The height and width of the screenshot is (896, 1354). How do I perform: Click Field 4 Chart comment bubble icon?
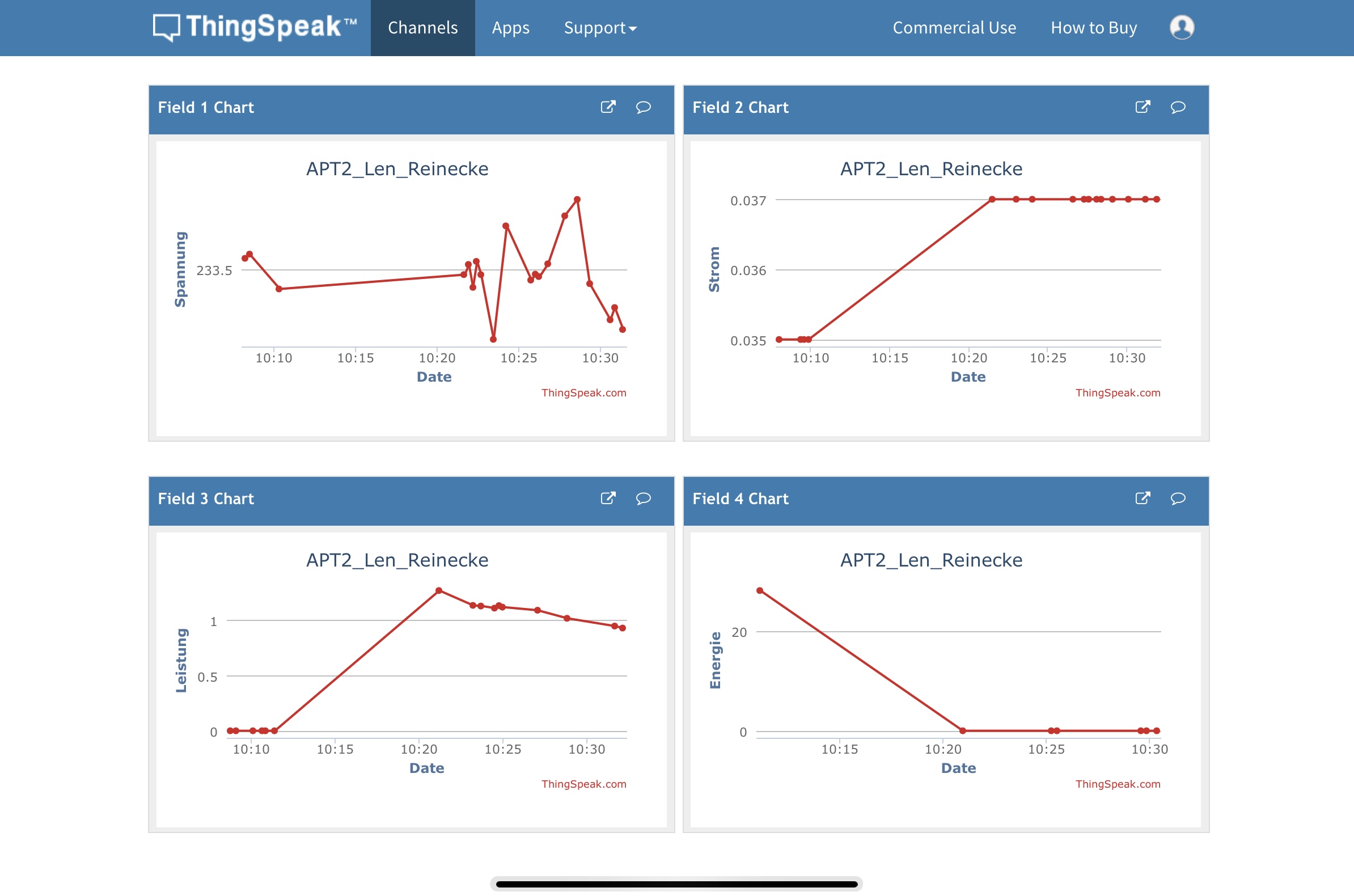coord(1178,498)
